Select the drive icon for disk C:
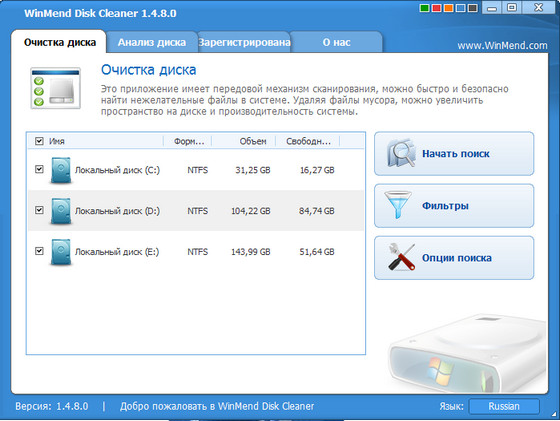 click(x=60, y=170)
